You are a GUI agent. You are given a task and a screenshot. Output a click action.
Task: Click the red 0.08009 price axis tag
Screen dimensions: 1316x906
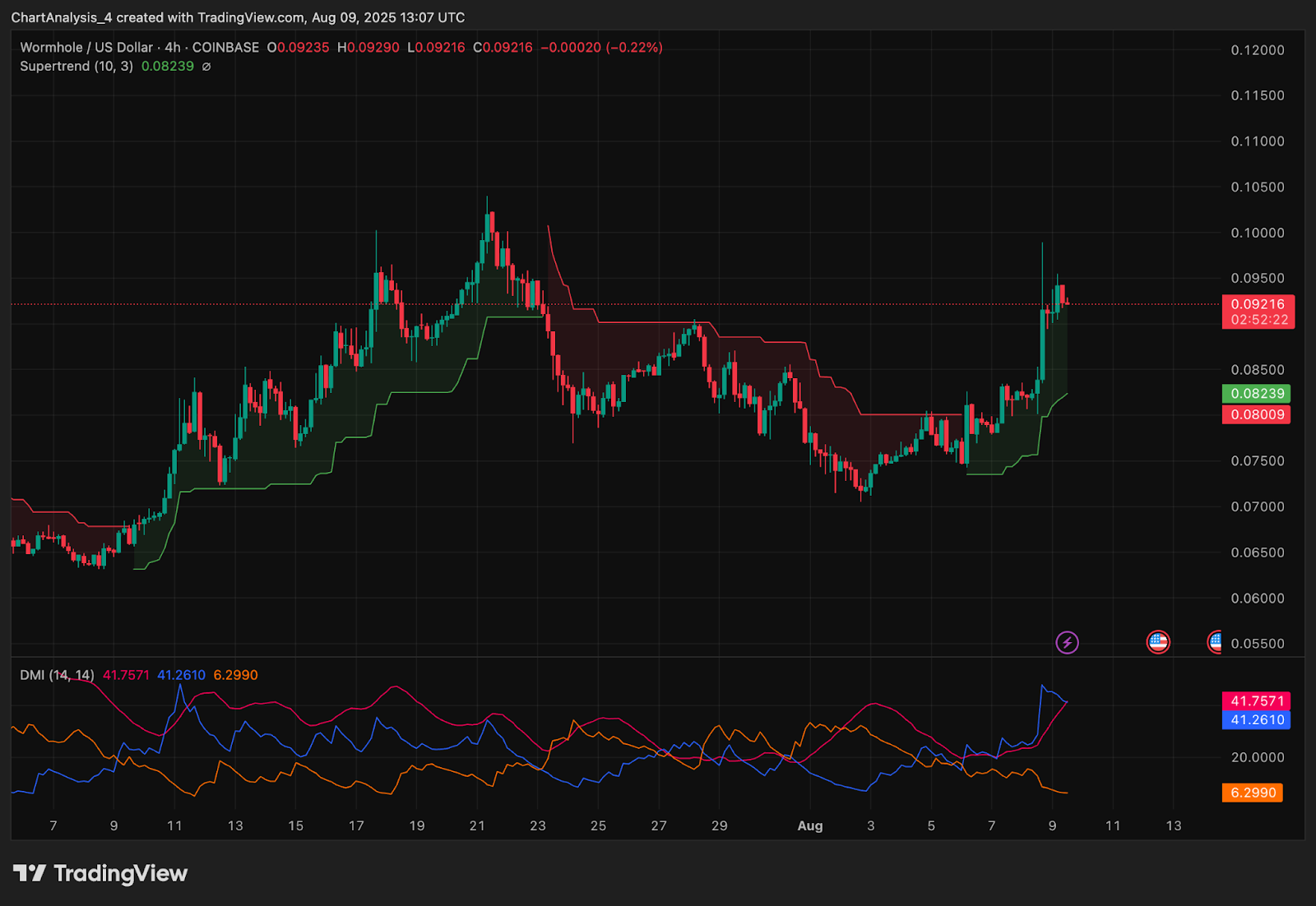tap(1257, 414)
